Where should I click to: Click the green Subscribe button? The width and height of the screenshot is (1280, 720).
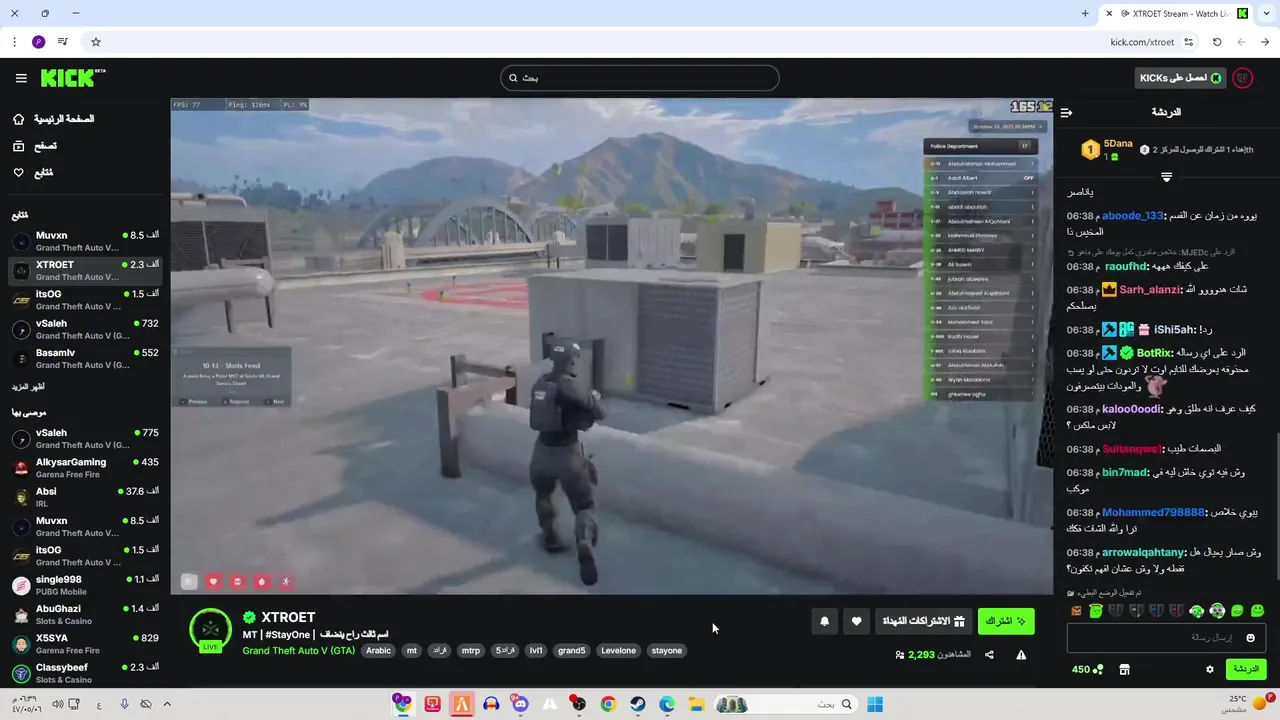coord(1006,621)
